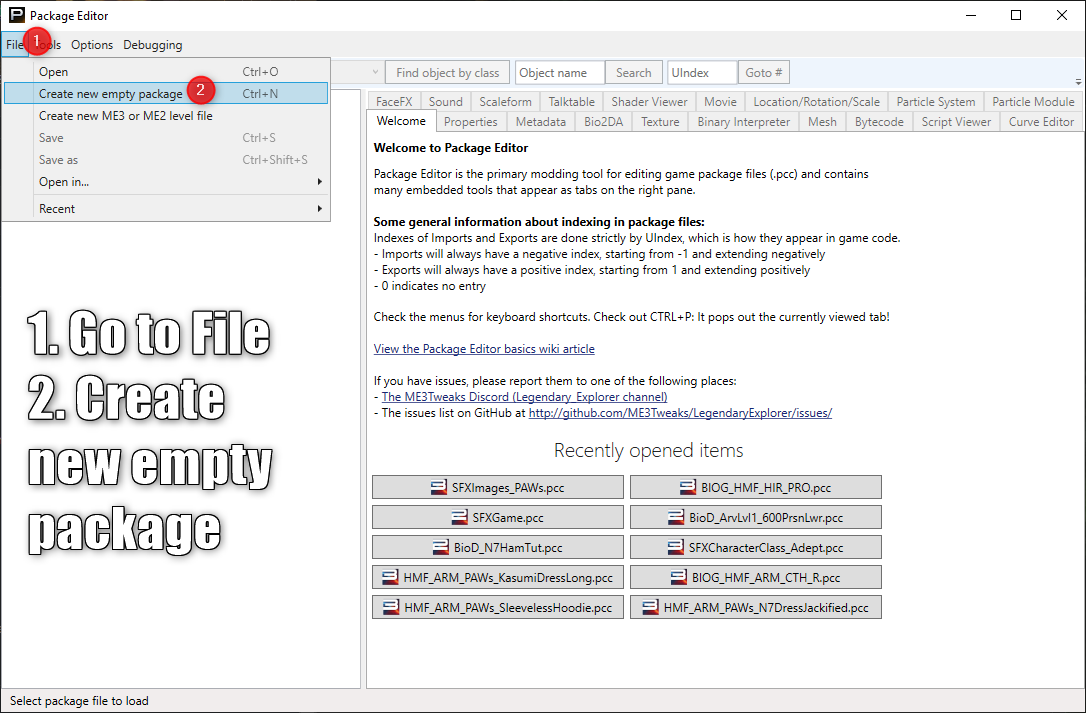Open the File menu
Screen dimensions: 1086x713
pos(15,44)
